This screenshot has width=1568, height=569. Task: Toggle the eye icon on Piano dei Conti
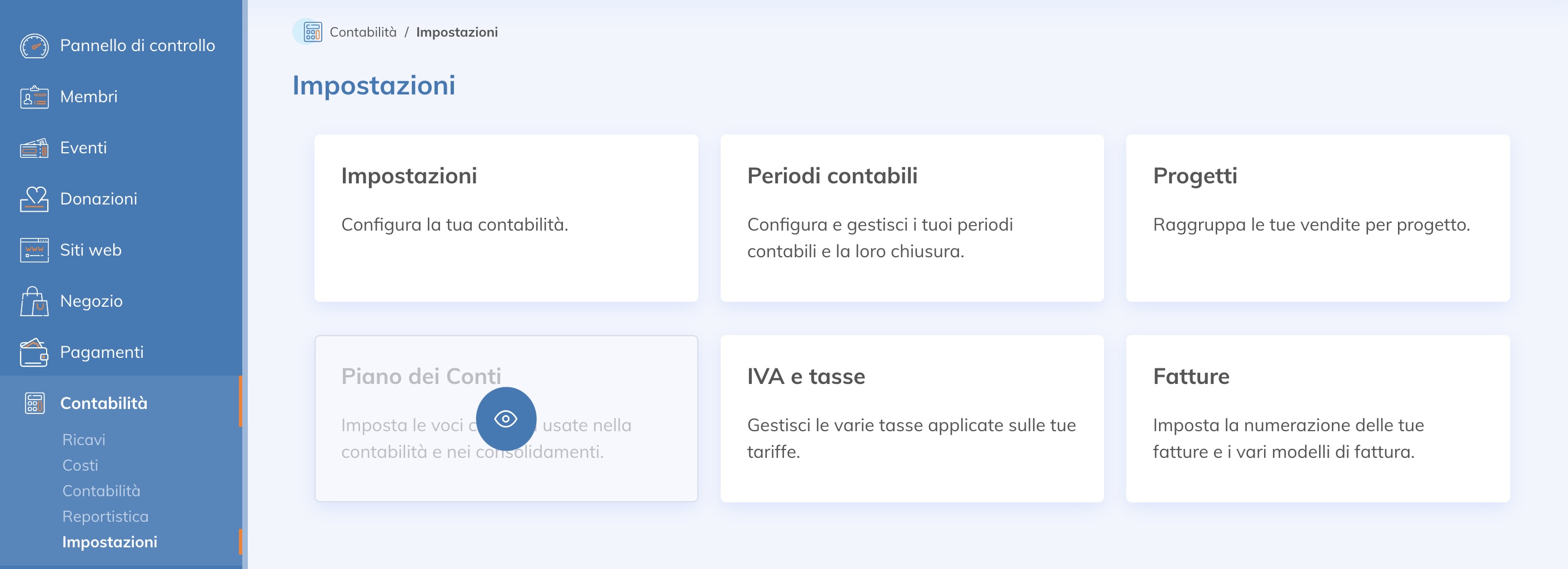click(506, 418)
